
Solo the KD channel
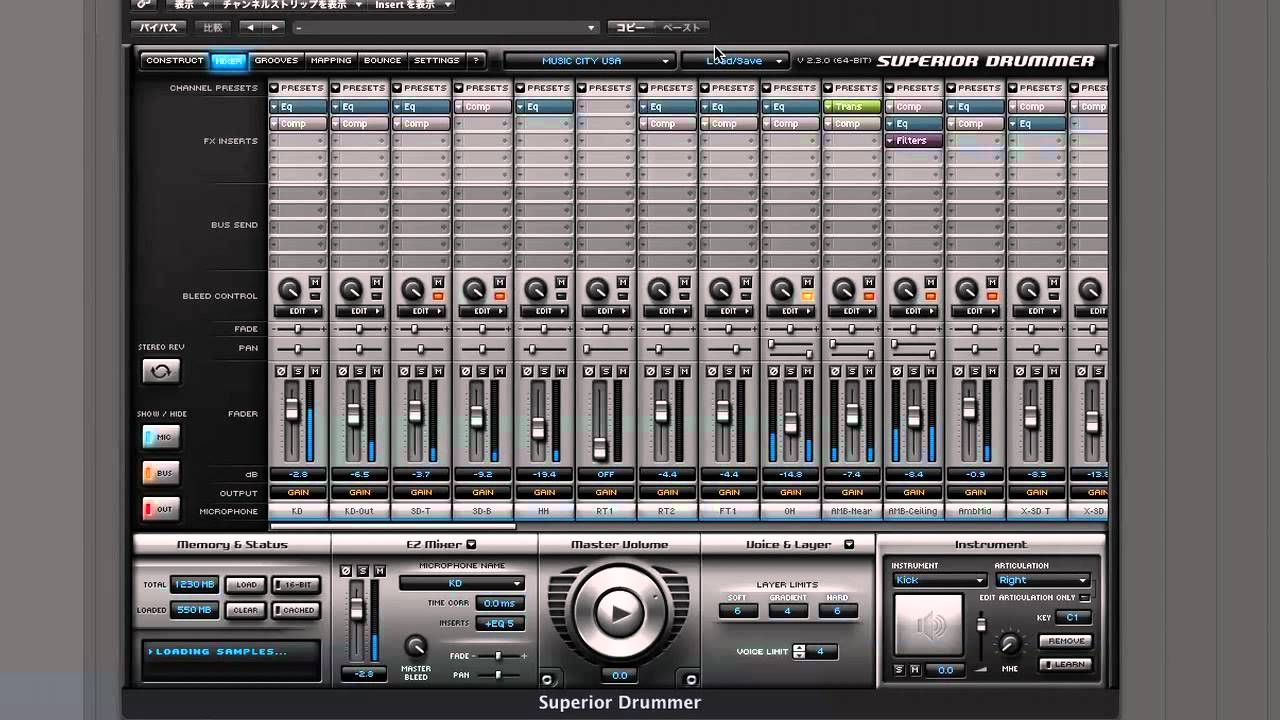point(298,371)
